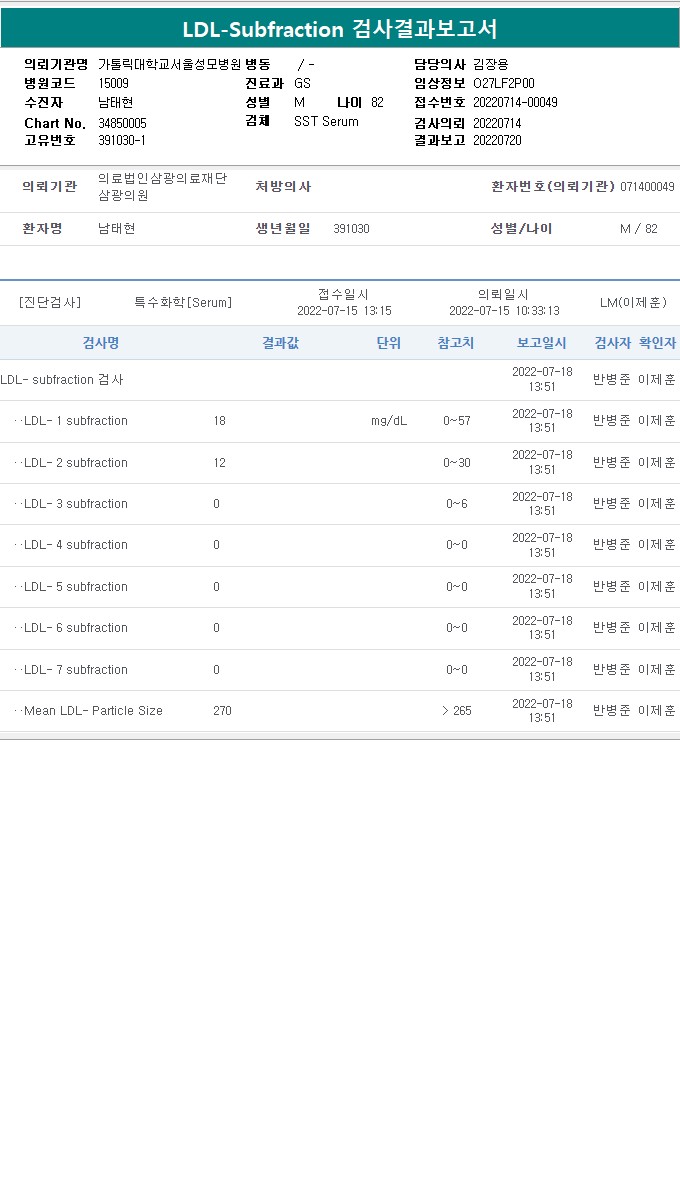680x1182 pixels.
Task: Click patient number 071400049
Action: (x=648, y=186)
